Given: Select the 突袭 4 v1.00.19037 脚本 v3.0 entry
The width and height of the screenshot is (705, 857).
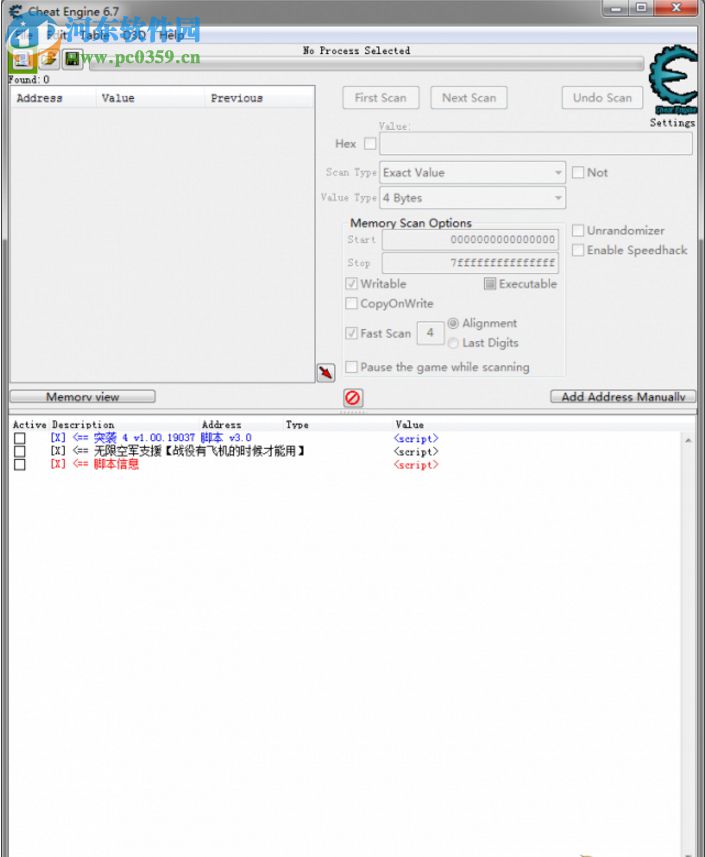Looking at the screenshot, I should (x=150, y=438).
